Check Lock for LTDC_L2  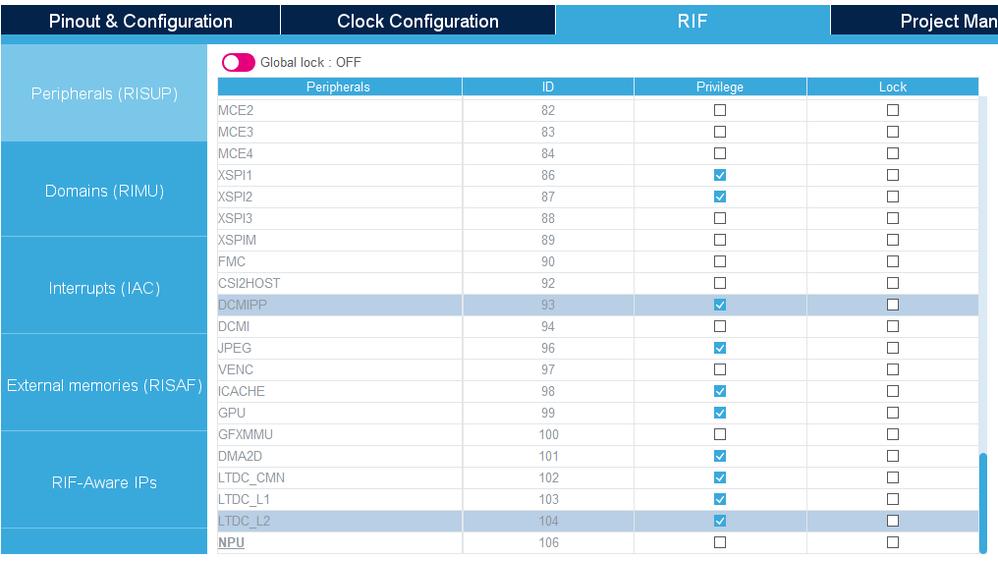click(x=893, y=521)
